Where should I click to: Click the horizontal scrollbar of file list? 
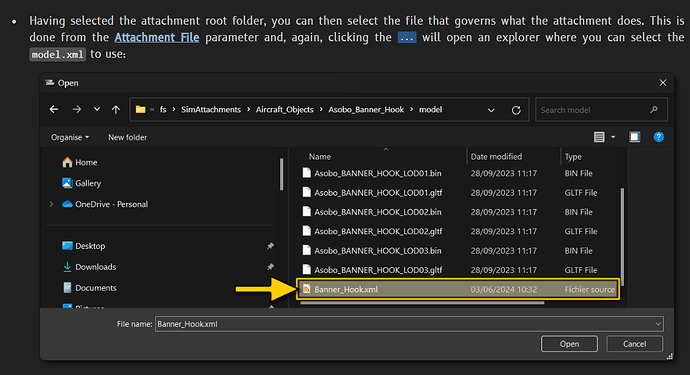(422, 303)
